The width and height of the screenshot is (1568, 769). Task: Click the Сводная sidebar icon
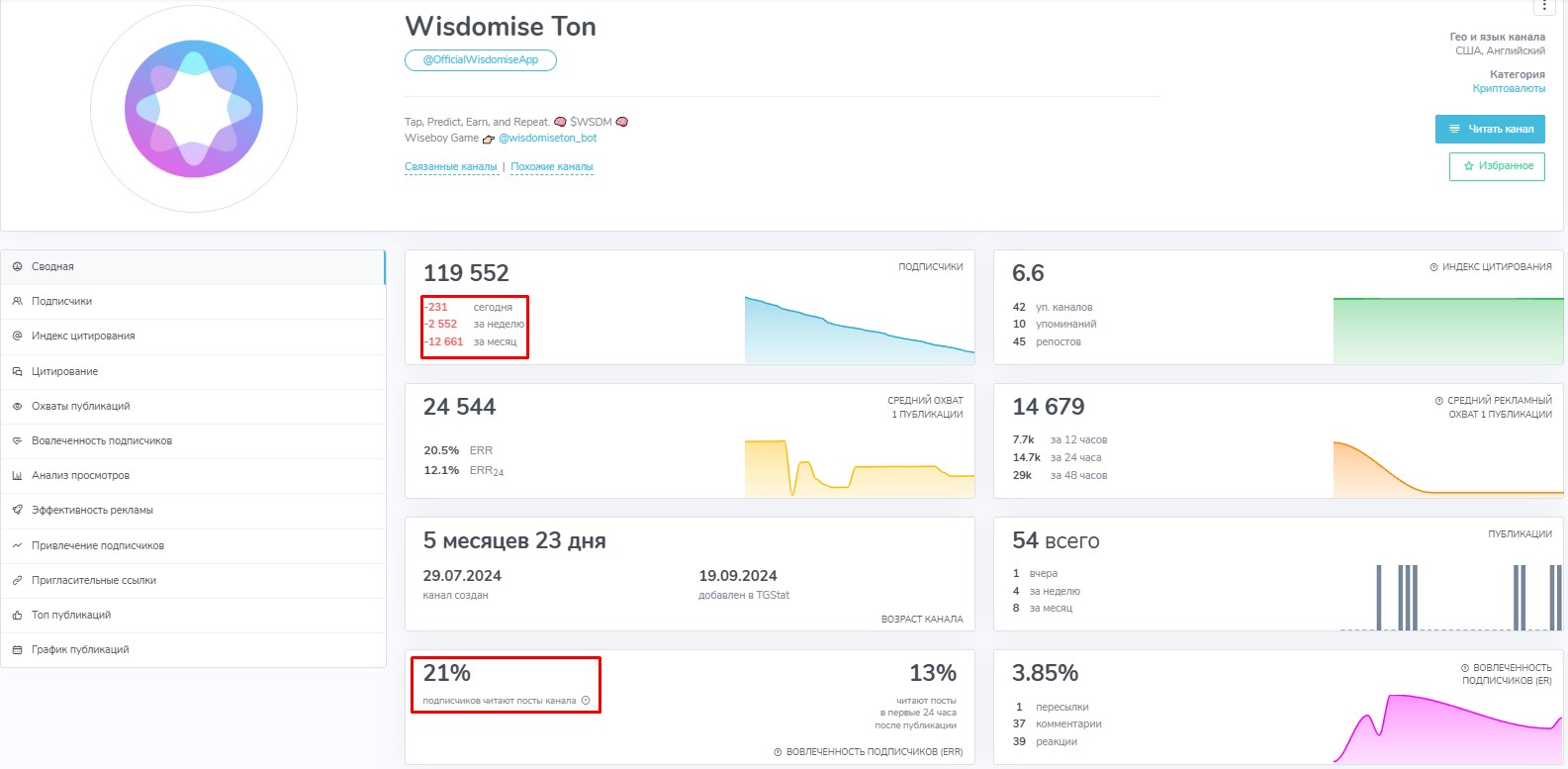[17, 267]
